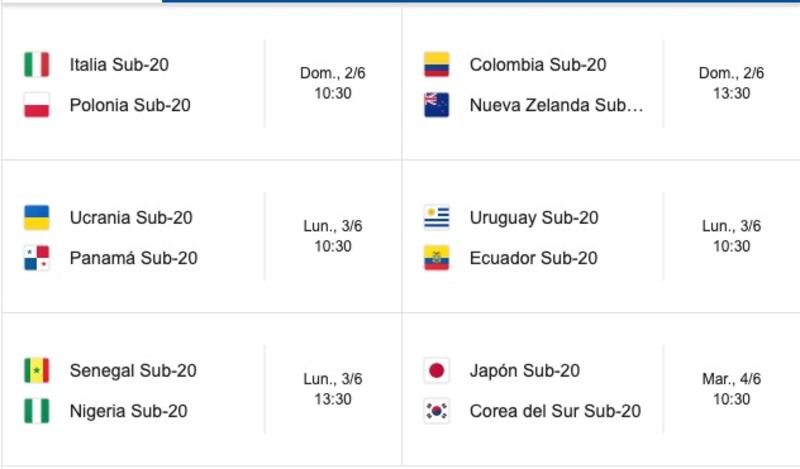Click the Ecuador flag icon
Screen dimensions: 800x469
(x=437, y=258)
